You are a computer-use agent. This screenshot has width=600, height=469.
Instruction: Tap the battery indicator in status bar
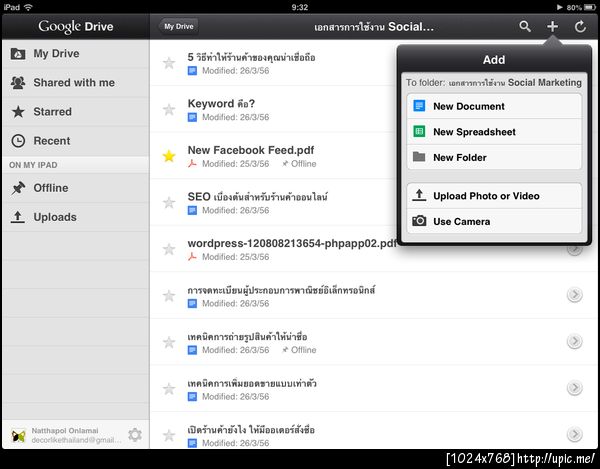coord(589,7)
